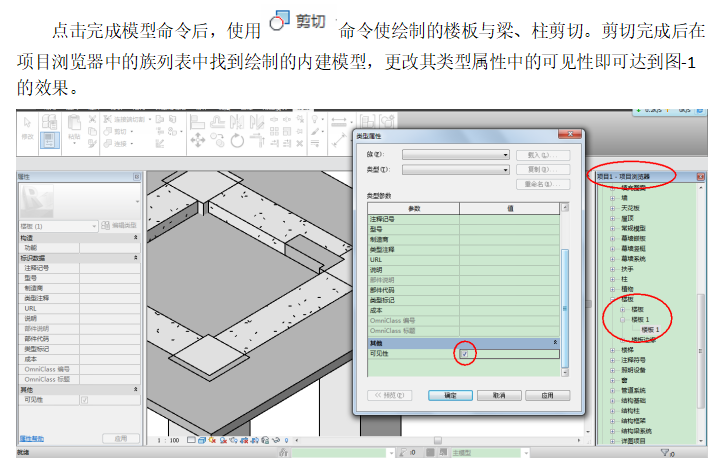717x473 pixels.
Task: Expand the 屋顶 node in project browser
Action: point(612,218)
